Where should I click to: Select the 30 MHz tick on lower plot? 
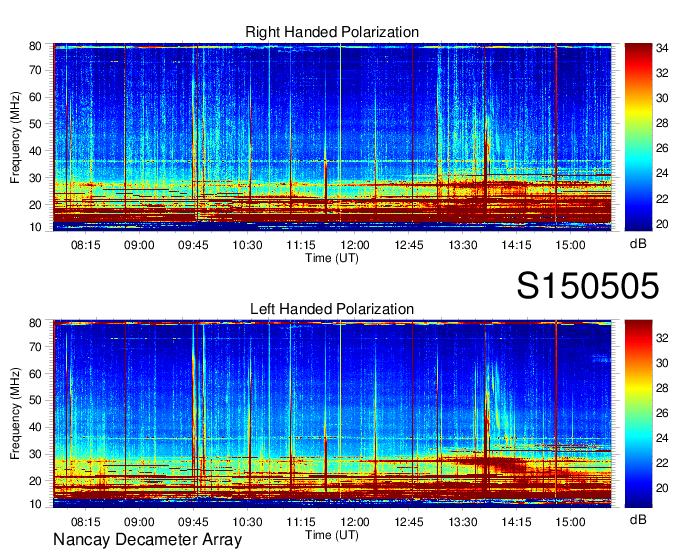(x=35, y=454)
